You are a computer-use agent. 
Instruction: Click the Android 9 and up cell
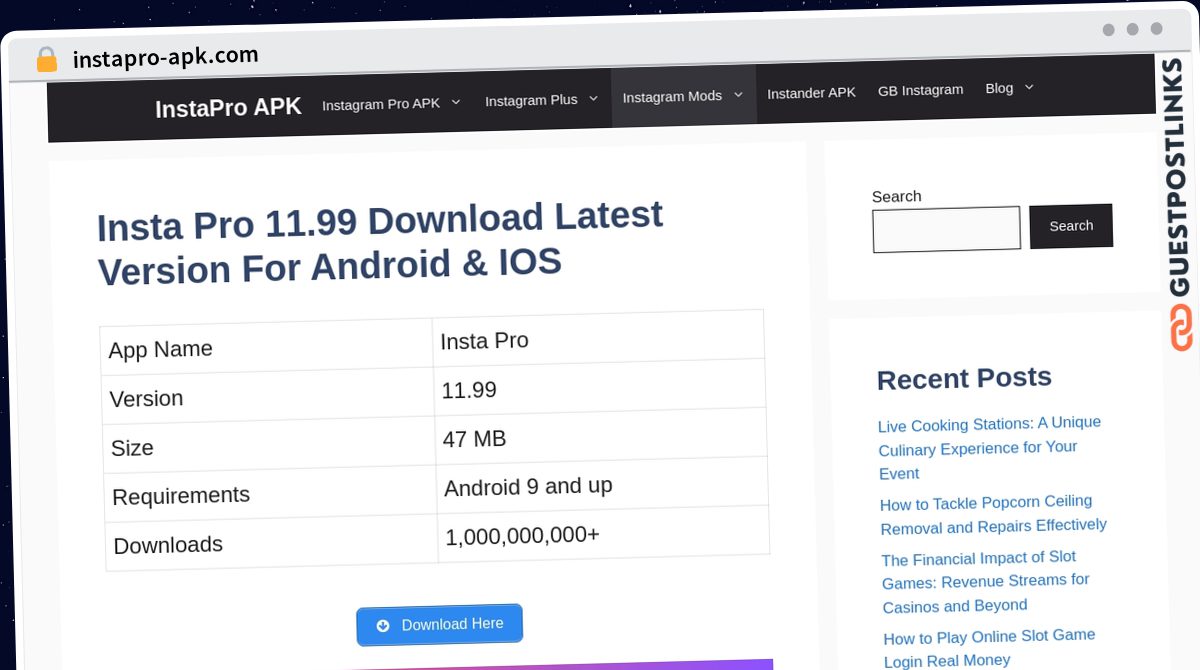click(602, 485)
